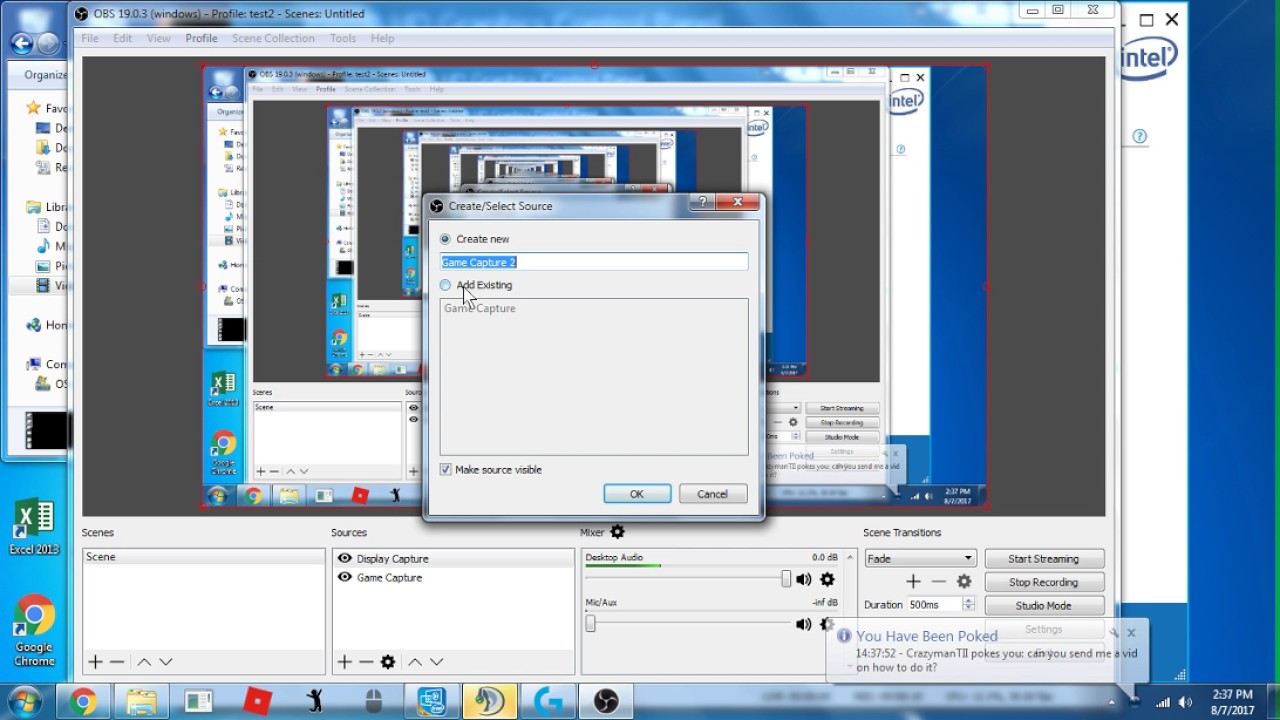Open the Profile menu in OBS
Image resolution: width=1280 pixels, height=720 pixels.
tap(201, 38)
